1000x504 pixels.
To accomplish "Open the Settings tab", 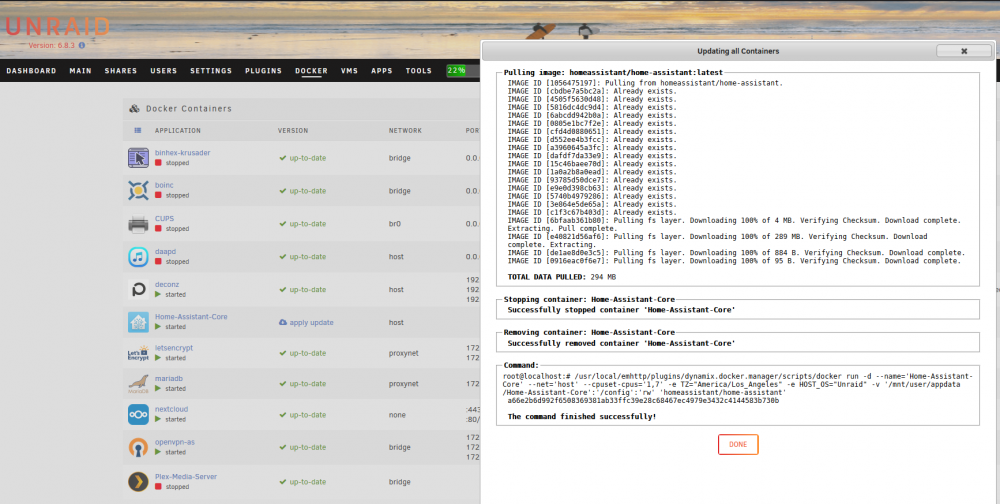I will coord(211,71).
